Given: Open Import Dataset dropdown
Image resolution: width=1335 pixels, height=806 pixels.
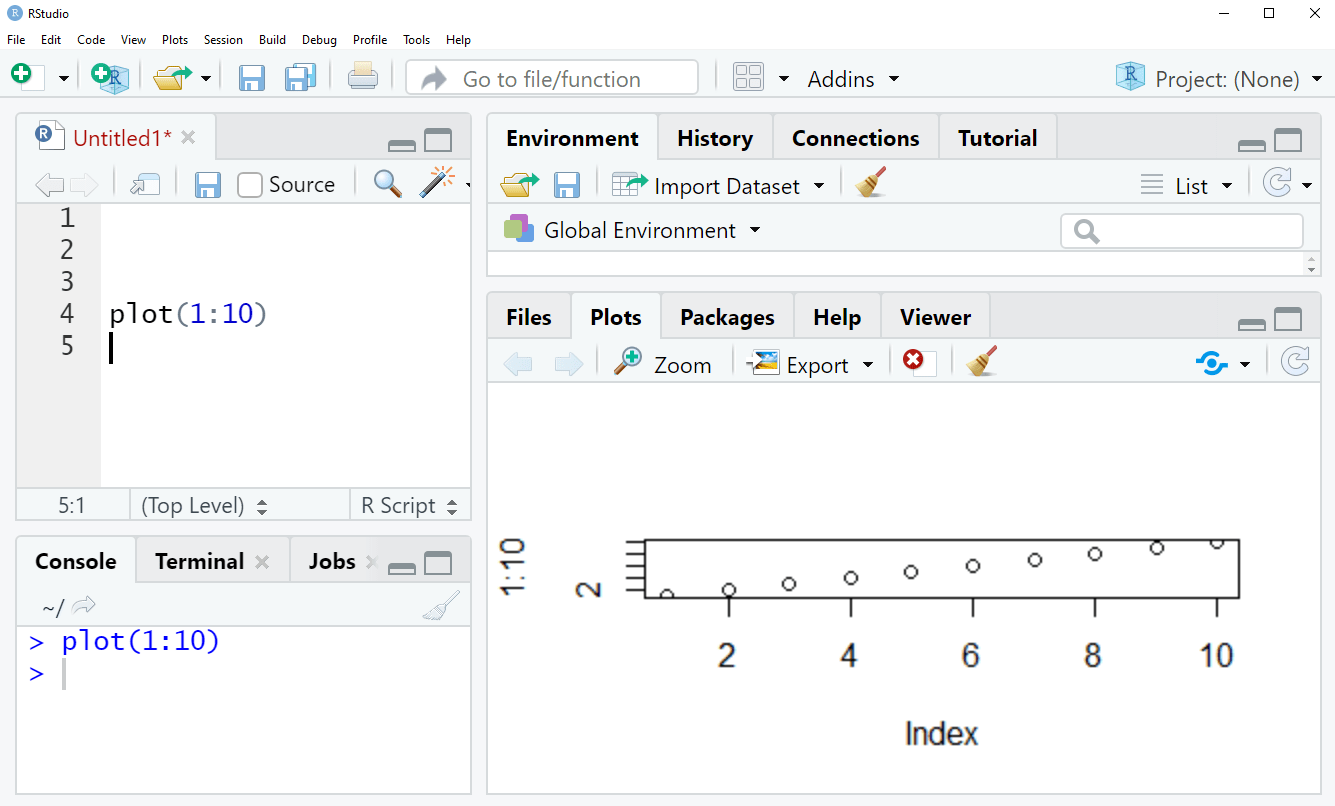Looking at the screenshot, I should coord(719,185).
